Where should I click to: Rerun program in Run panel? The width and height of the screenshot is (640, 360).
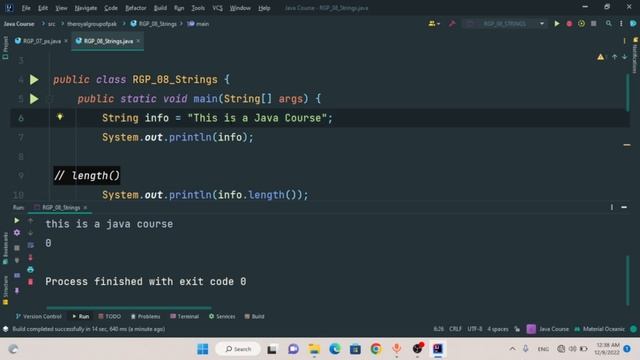[x=17, y=220]
